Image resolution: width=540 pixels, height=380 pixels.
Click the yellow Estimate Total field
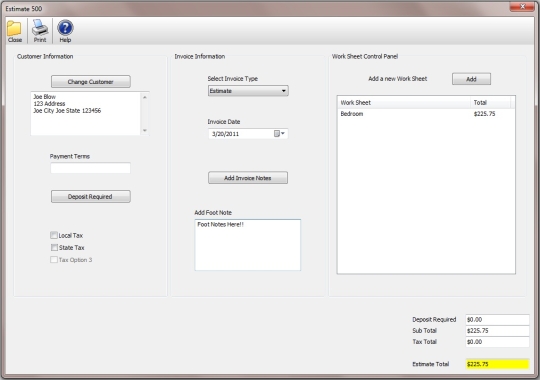coord(497,364)
